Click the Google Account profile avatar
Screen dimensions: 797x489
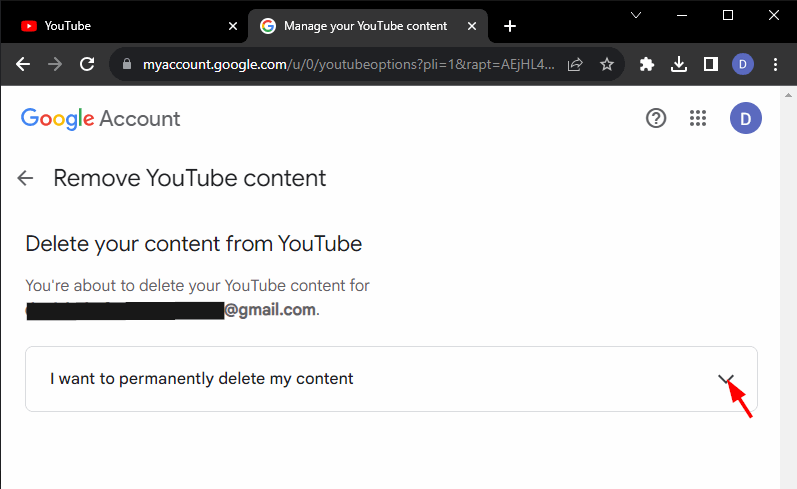745,119
